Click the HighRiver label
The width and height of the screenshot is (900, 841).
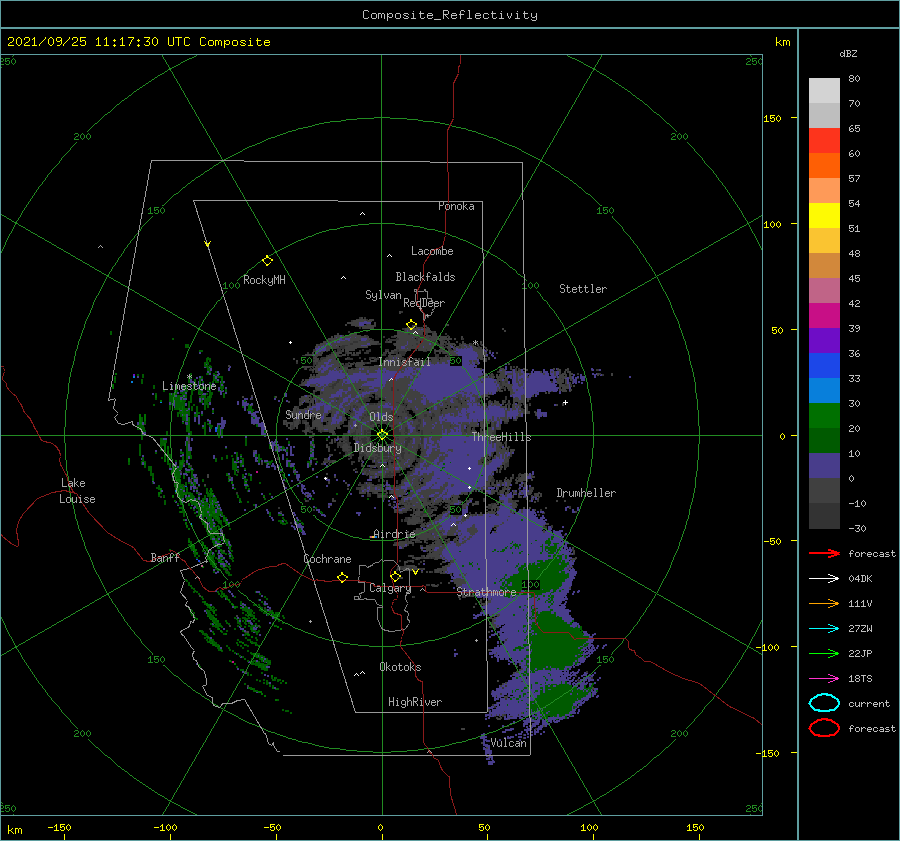(414, 702)
